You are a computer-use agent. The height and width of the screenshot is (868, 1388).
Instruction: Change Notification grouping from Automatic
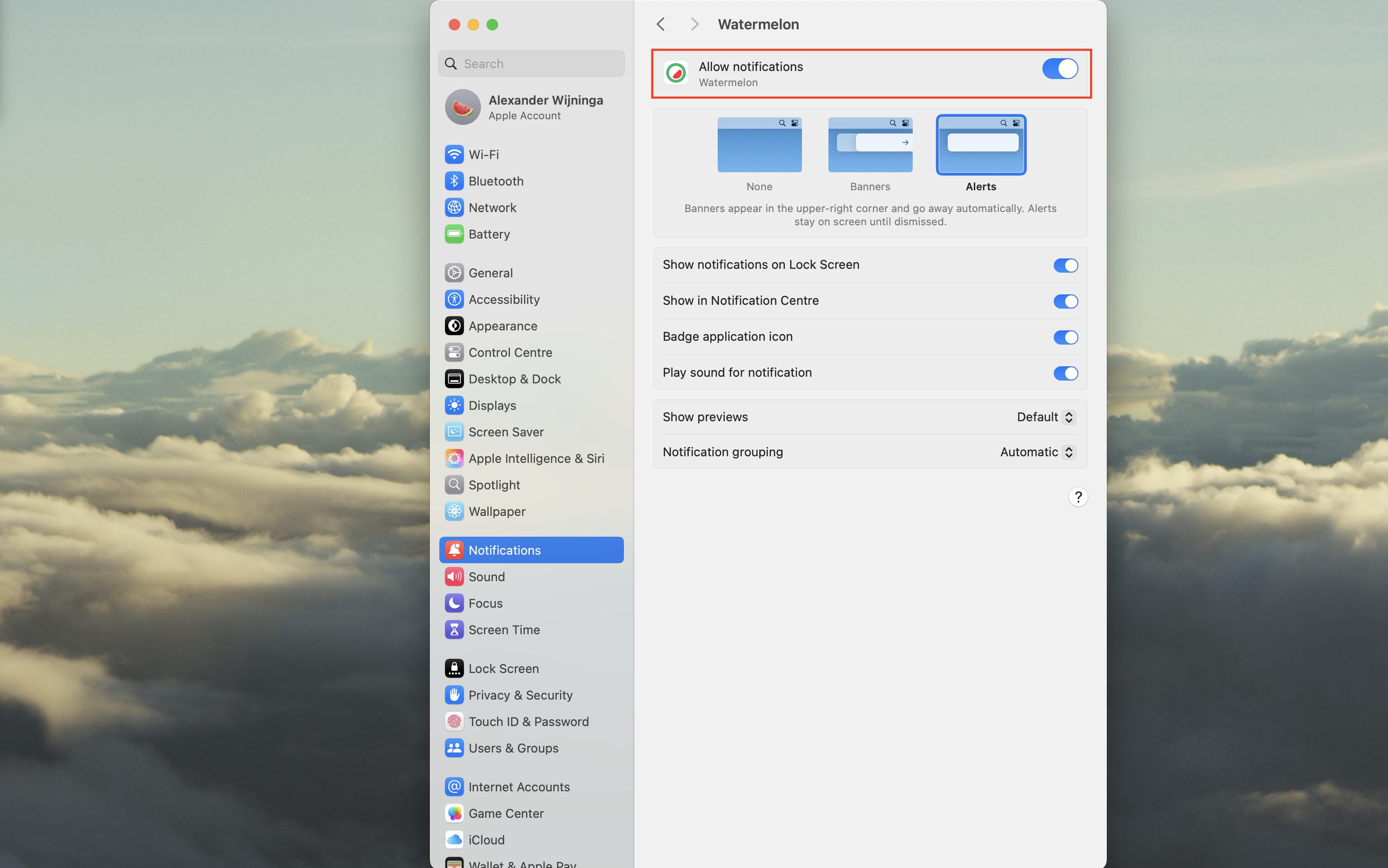click(x=1036, y=452)
